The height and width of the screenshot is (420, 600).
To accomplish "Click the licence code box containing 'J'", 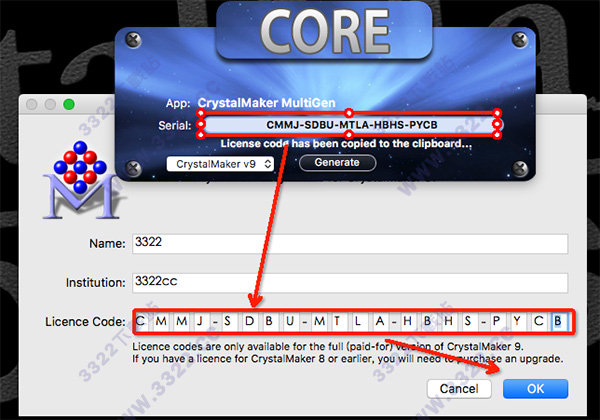I will [200, 321].
